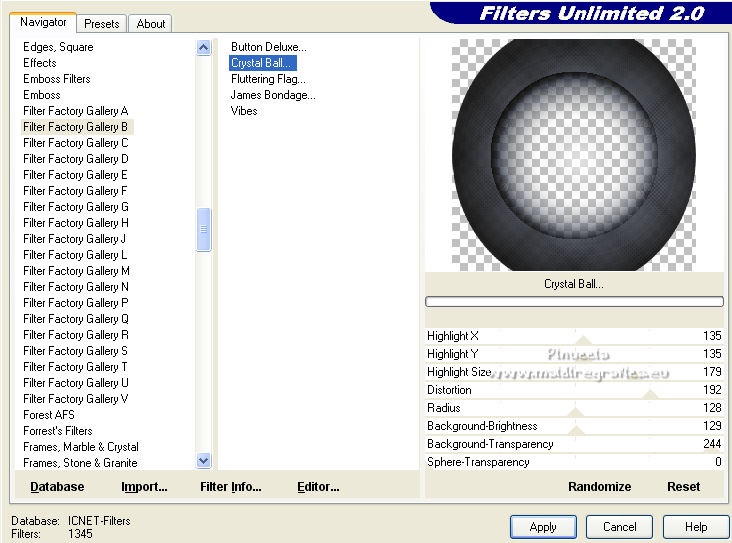
Task: Adjust the Highlight Y slider
Action: point(574,354)
